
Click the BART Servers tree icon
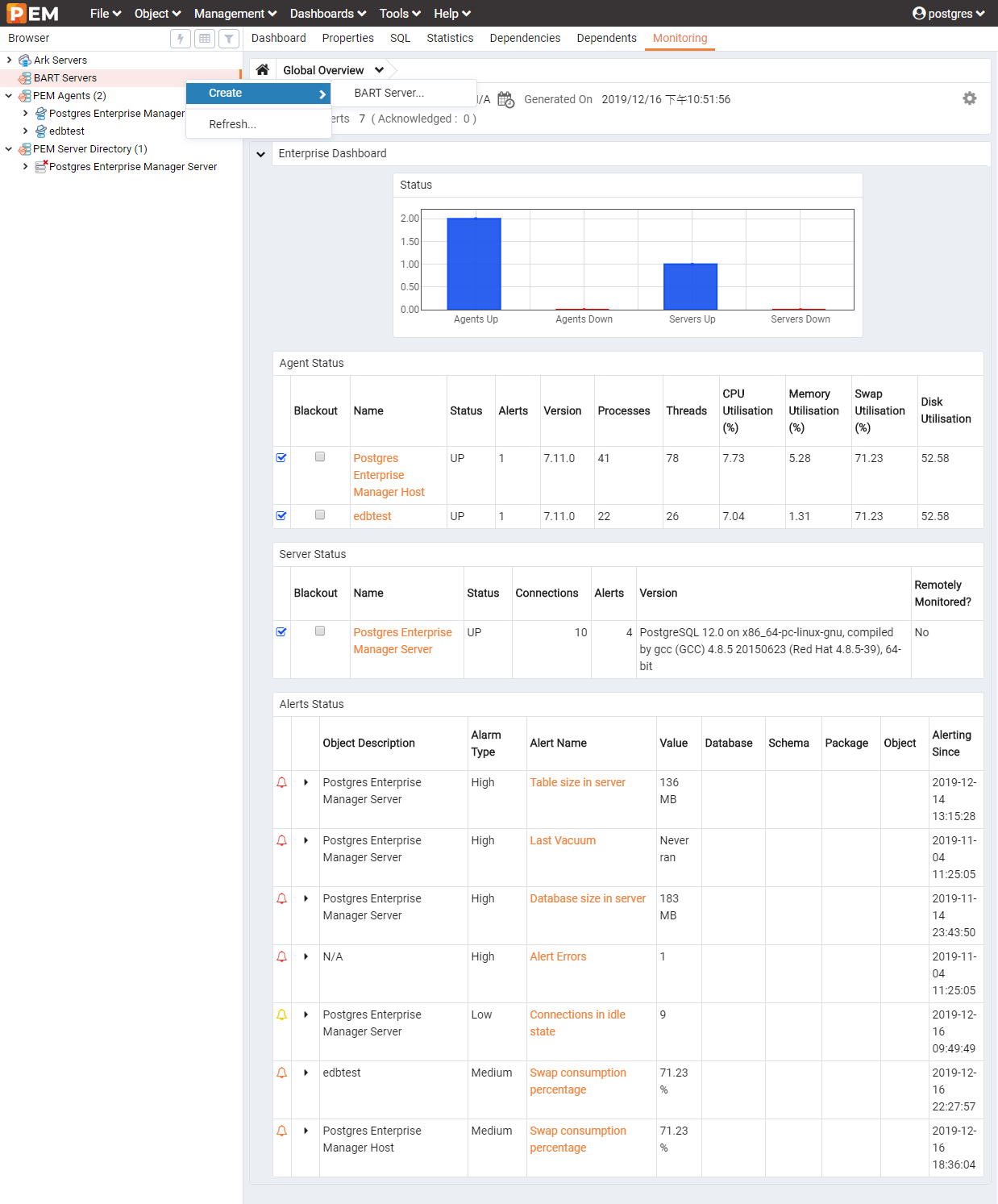pos(25,78)
